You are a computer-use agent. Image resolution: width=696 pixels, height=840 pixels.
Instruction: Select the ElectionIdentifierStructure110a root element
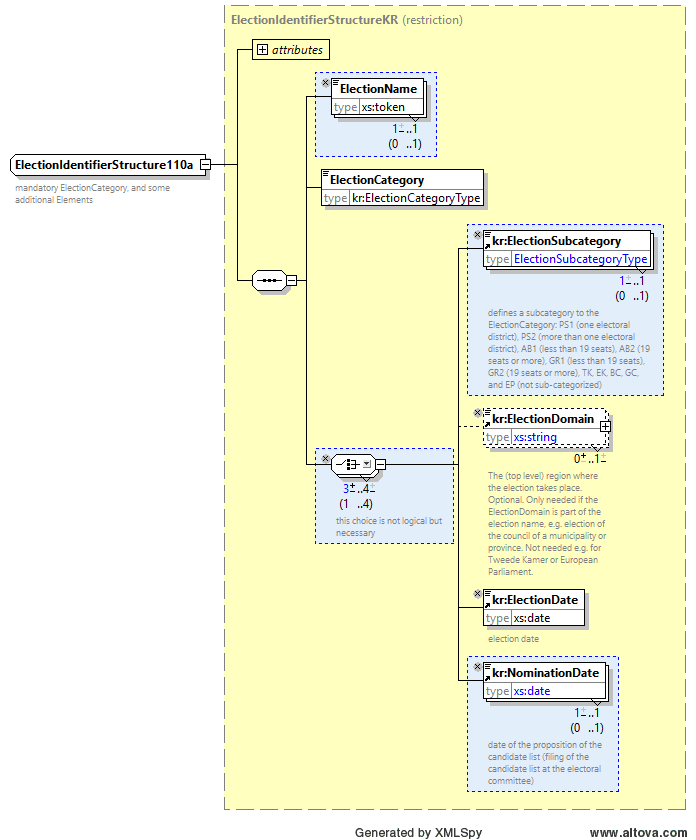pos(108,164)
